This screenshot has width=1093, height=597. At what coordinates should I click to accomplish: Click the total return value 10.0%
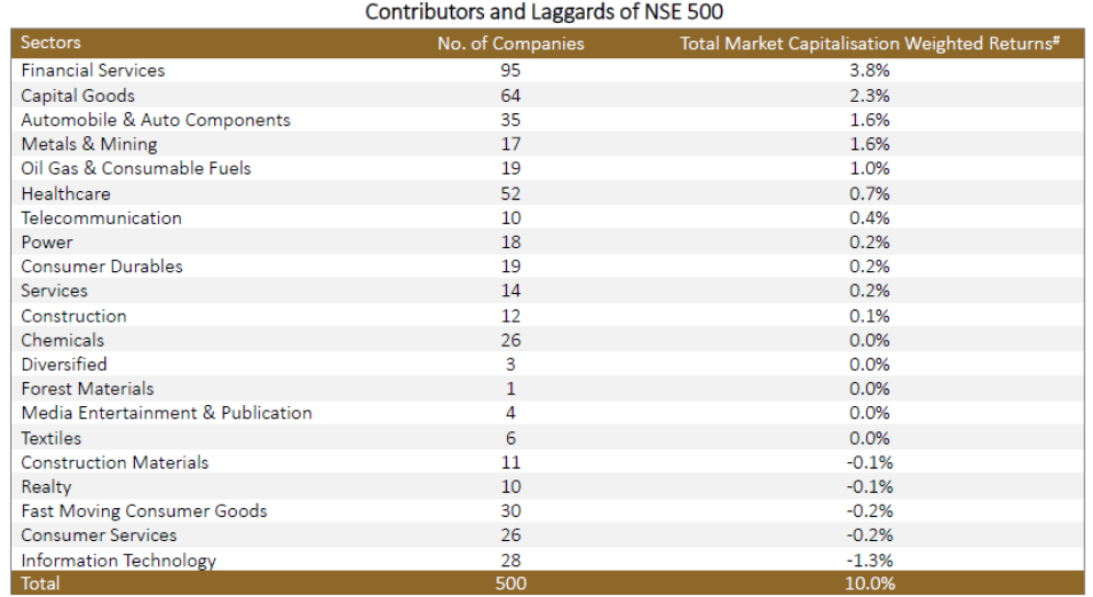click(869, 584)
